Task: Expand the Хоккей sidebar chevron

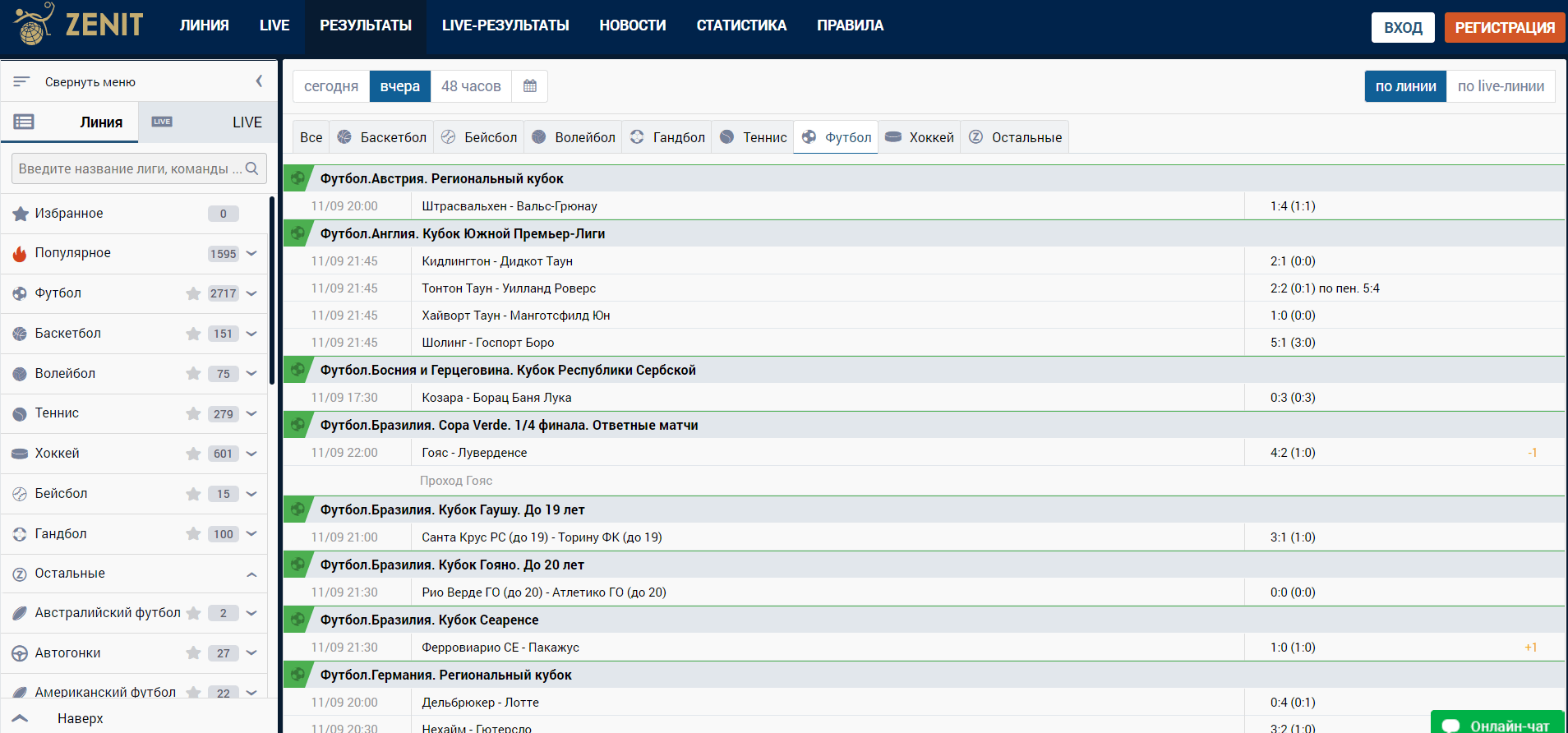Action: coord(251,454)
